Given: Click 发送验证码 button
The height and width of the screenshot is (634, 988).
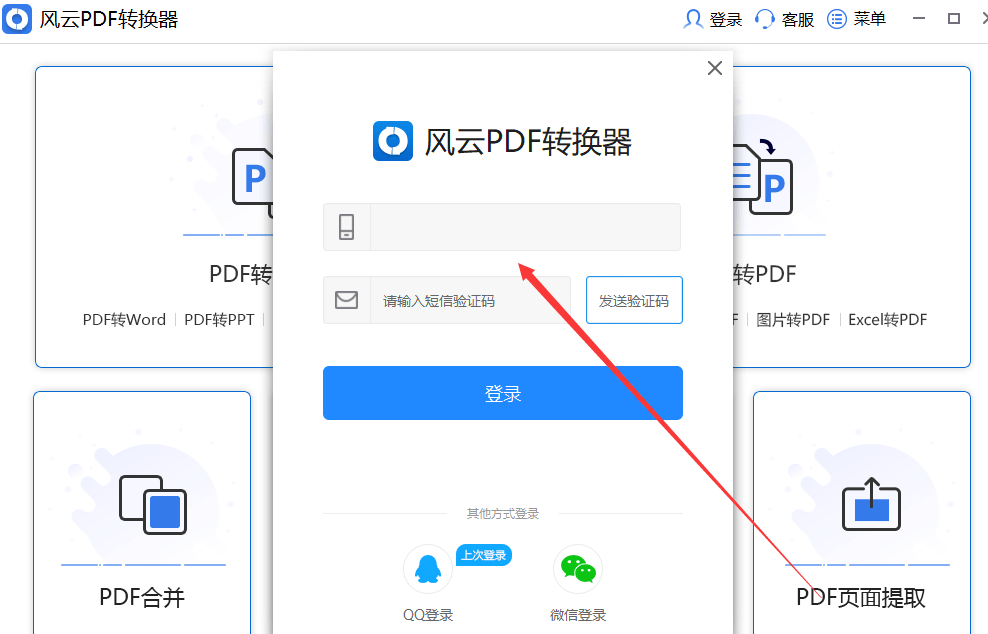Looking at the screenshot, I should pos(634,301).
